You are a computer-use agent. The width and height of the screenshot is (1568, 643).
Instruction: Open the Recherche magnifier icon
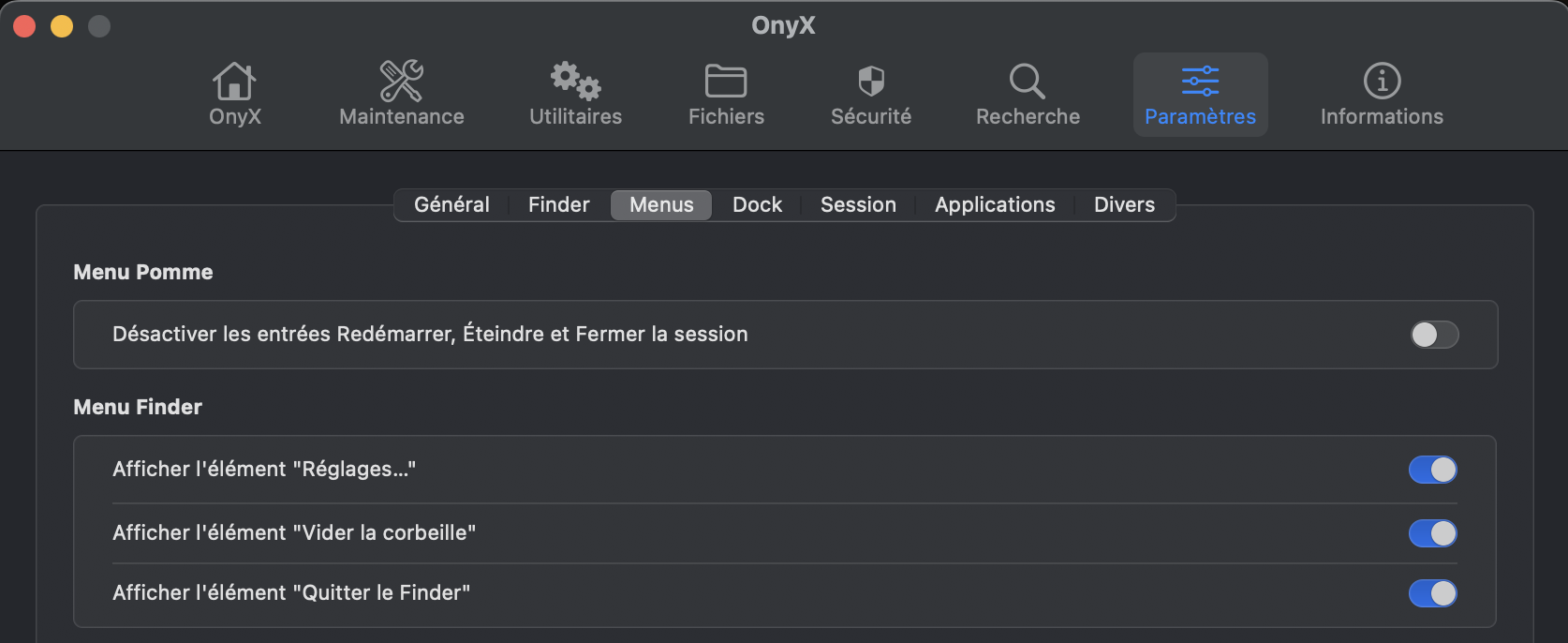pos(1028,82)
